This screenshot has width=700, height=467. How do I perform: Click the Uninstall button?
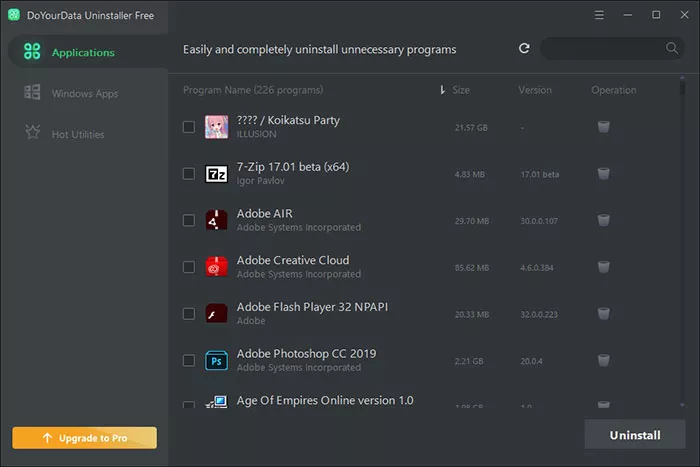click(635, 435)
